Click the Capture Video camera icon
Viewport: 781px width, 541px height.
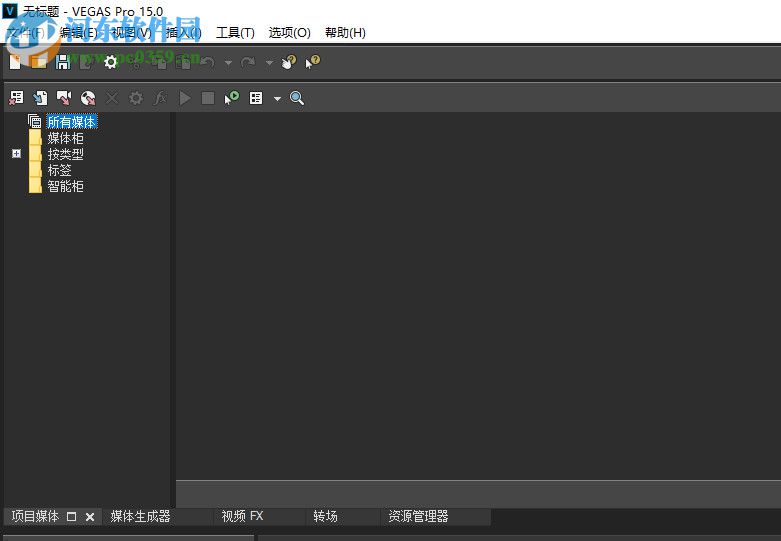coord(64,98)
